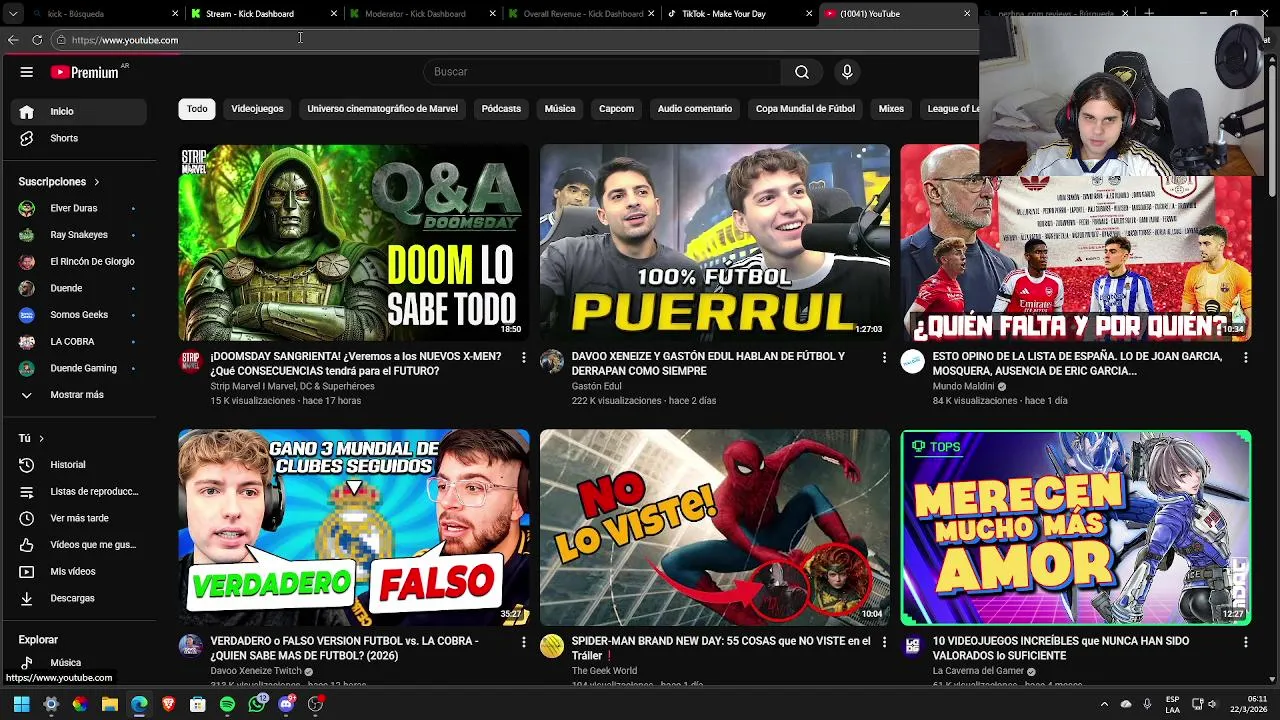Open options for Verdadero o Falso video
This screenshot has height=720, width=1280.
pyautogui.click(x=523, y=642)
